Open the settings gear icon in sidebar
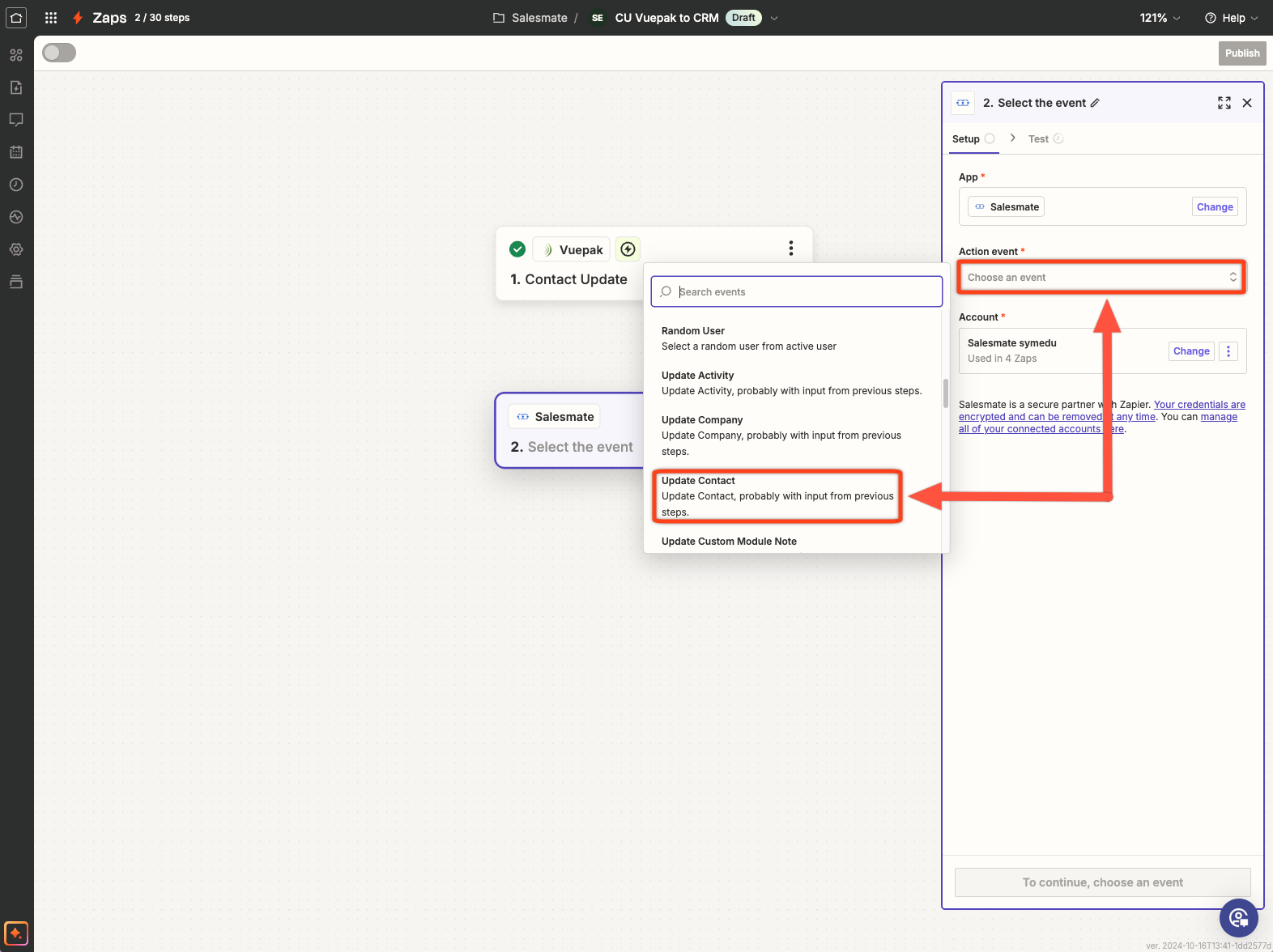The image size is (1273, 952). tap(16, 249)
